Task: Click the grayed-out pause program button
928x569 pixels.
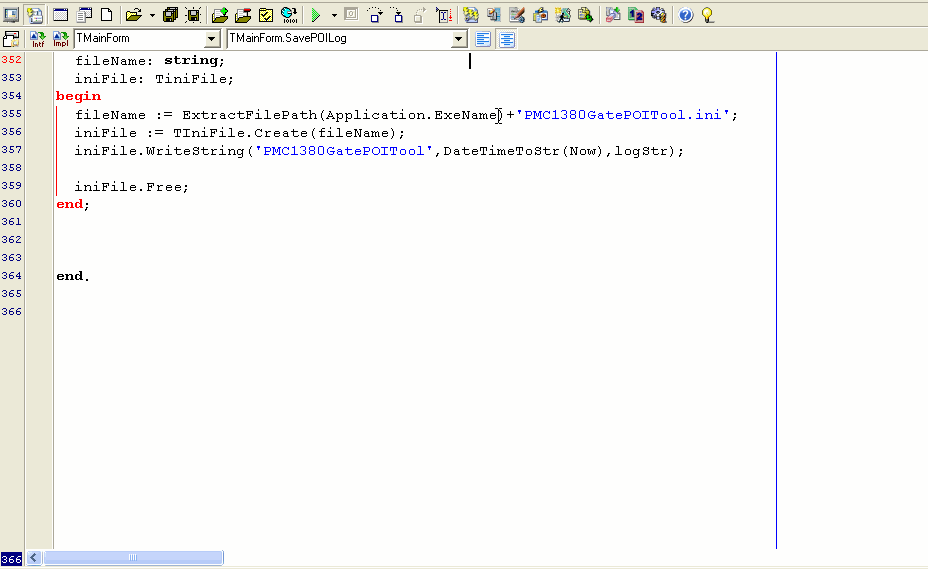Action: point(351,14)
